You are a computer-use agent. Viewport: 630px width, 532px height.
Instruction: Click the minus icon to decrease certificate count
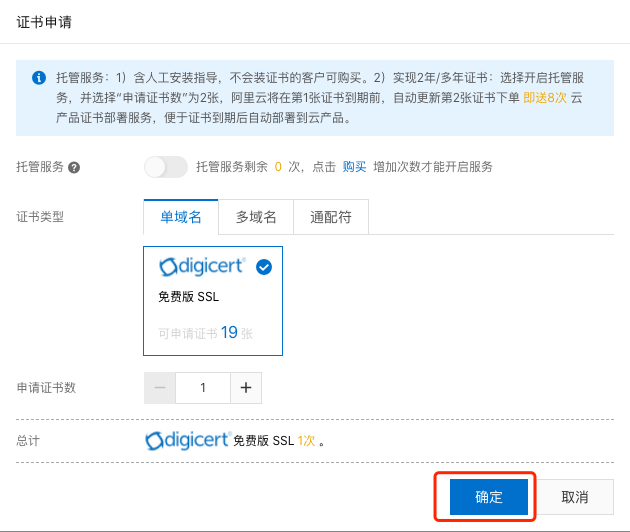pyautogui.click(x=160, y=388)
